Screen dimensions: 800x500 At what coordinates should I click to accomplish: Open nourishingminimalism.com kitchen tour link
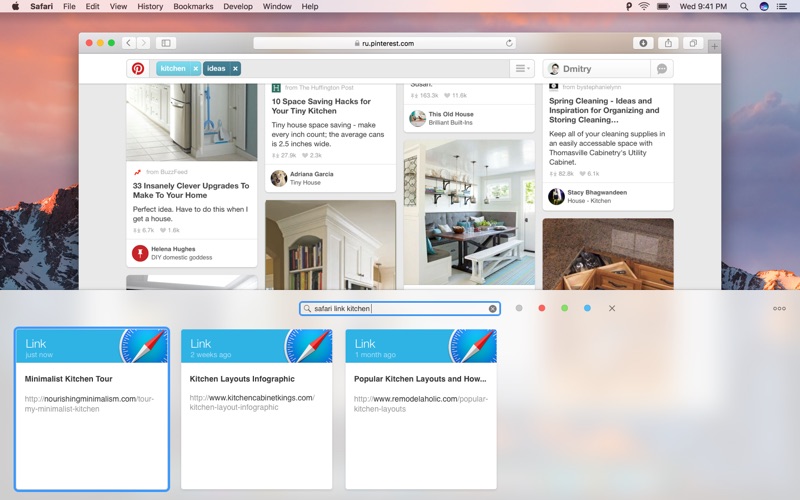coord(90,403)
